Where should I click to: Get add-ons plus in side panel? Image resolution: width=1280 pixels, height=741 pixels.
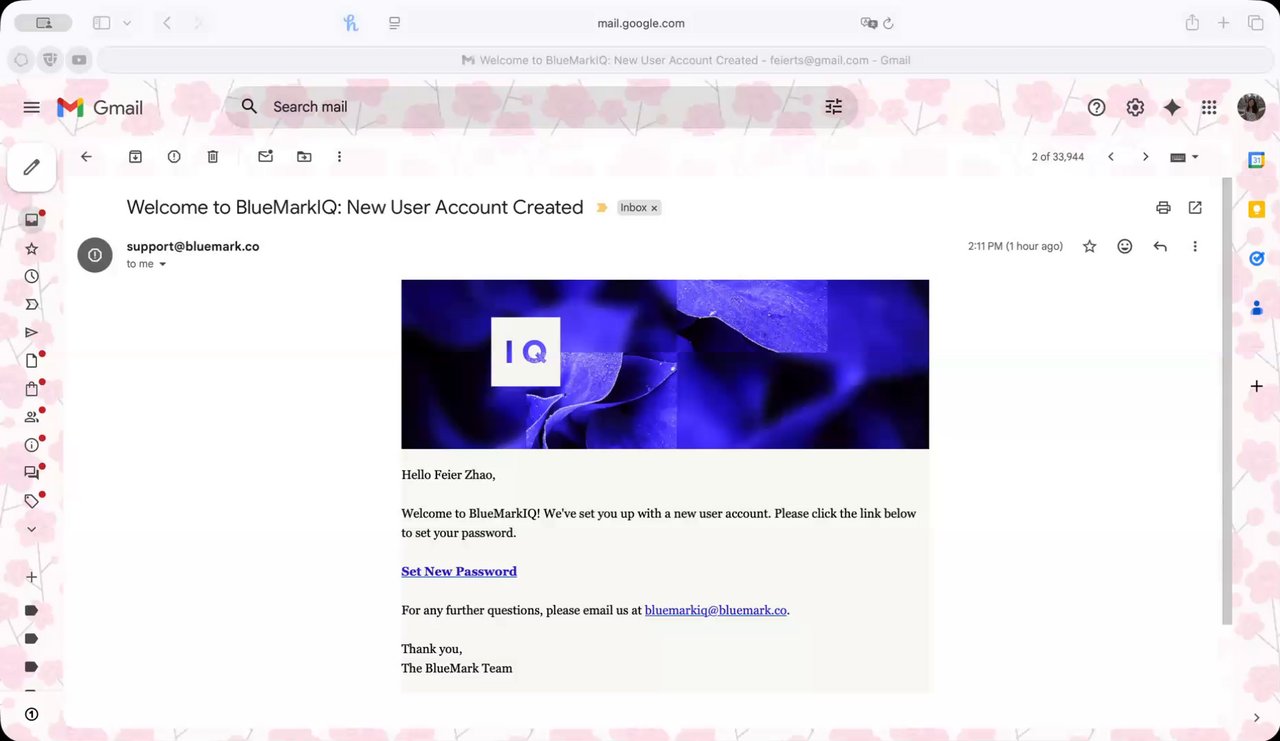pyautogui.click(x=1257, y=386)
